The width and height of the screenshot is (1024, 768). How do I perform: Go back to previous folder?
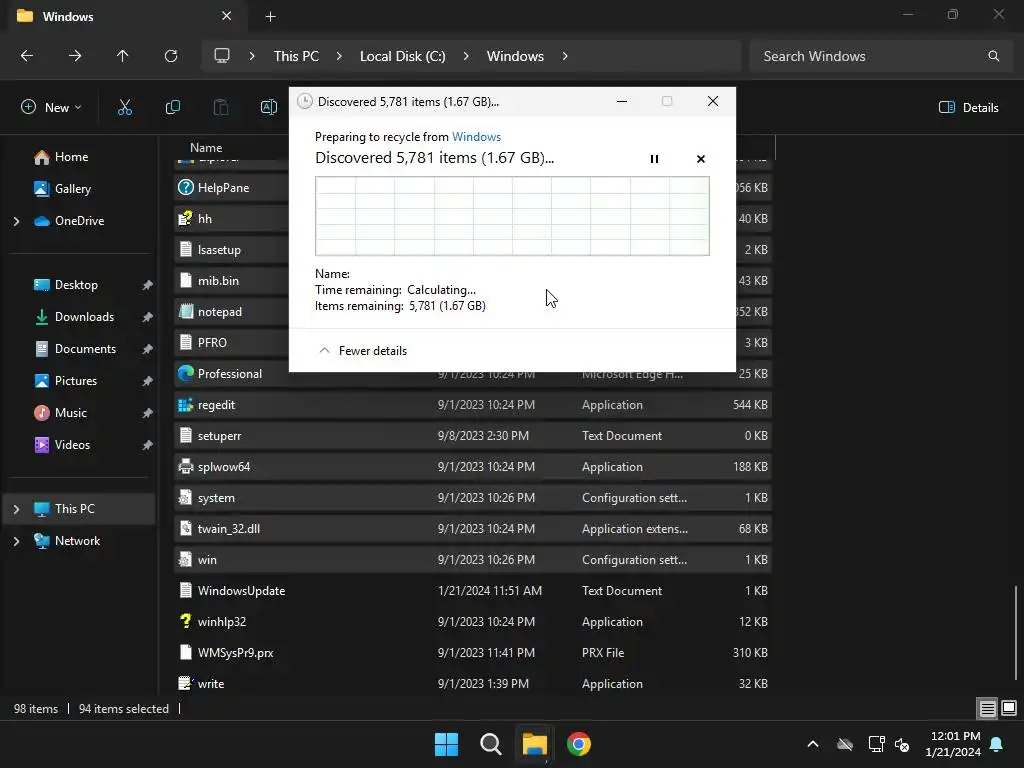pos(27,56)
